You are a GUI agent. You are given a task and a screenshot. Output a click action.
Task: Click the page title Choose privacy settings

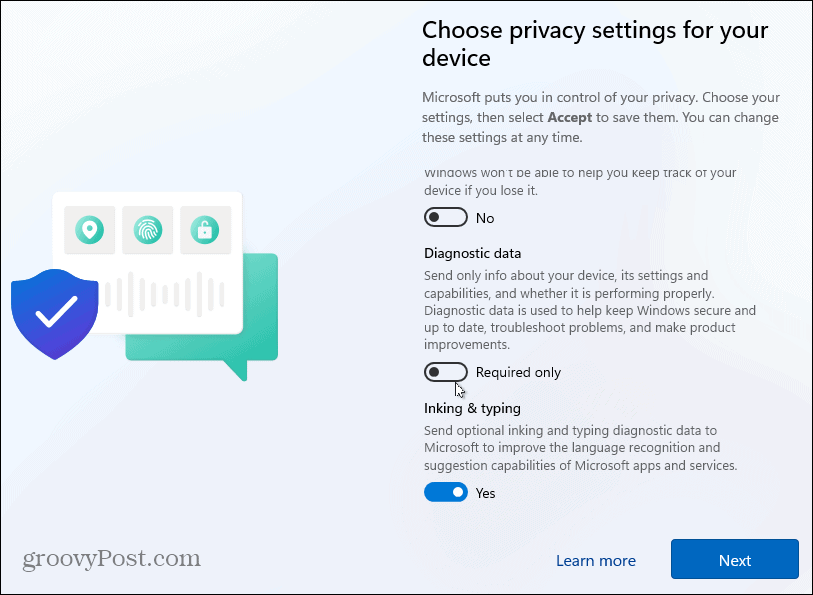[594, 43]
